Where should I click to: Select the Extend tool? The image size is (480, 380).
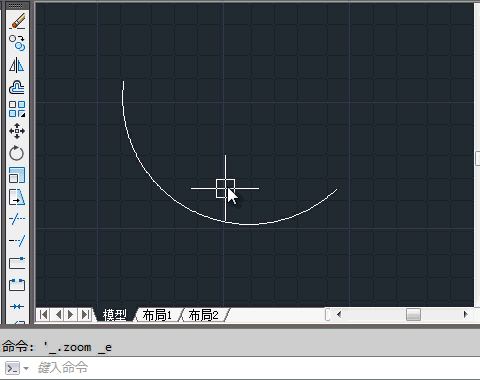[17, 241]
